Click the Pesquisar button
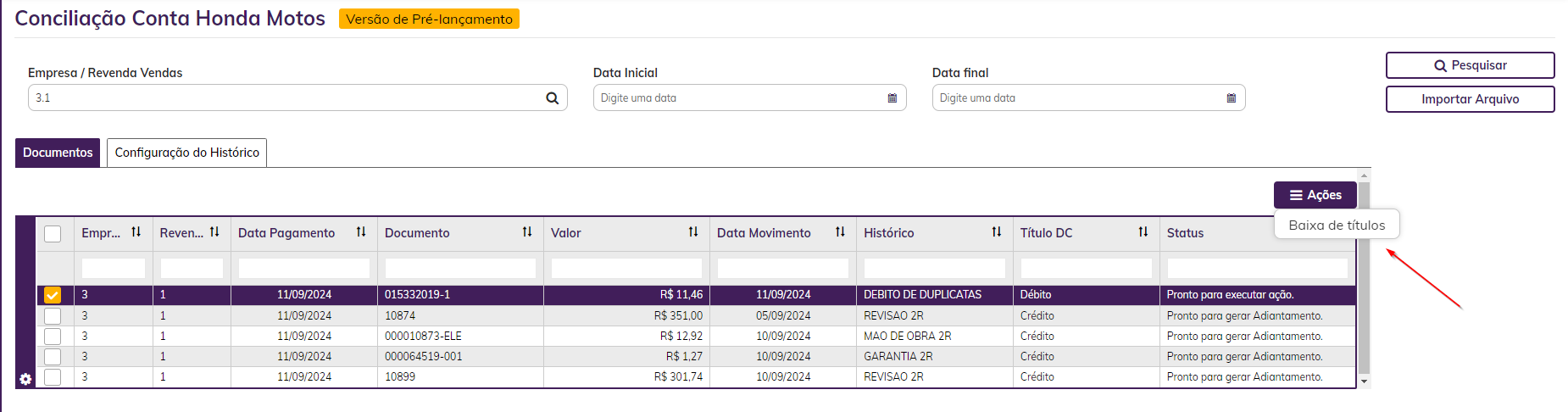 click(1470, 65)
